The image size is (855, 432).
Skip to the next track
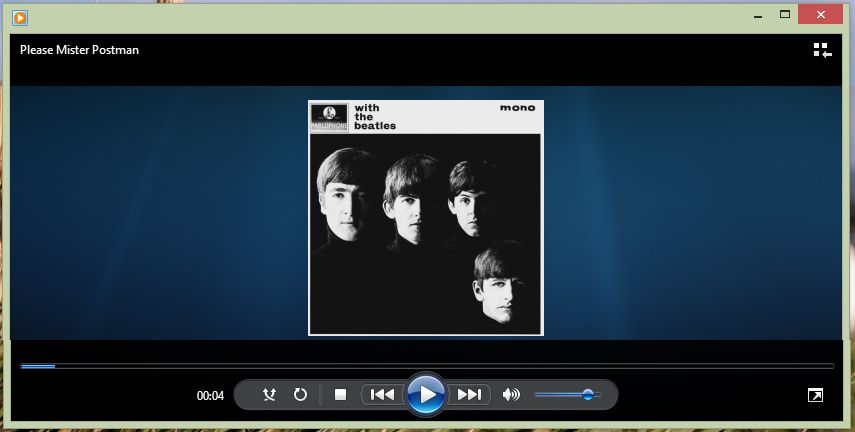click(469, 394)
